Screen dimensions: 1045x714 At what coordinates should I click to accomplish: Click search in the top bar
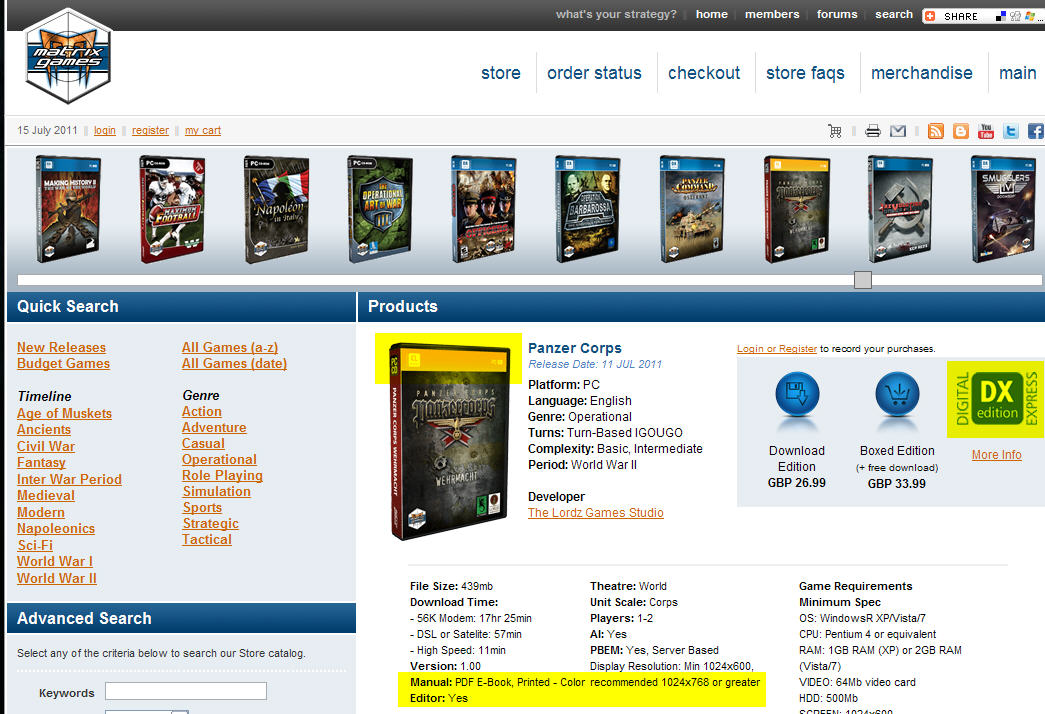pyautogui.click(x=894, y=14)
